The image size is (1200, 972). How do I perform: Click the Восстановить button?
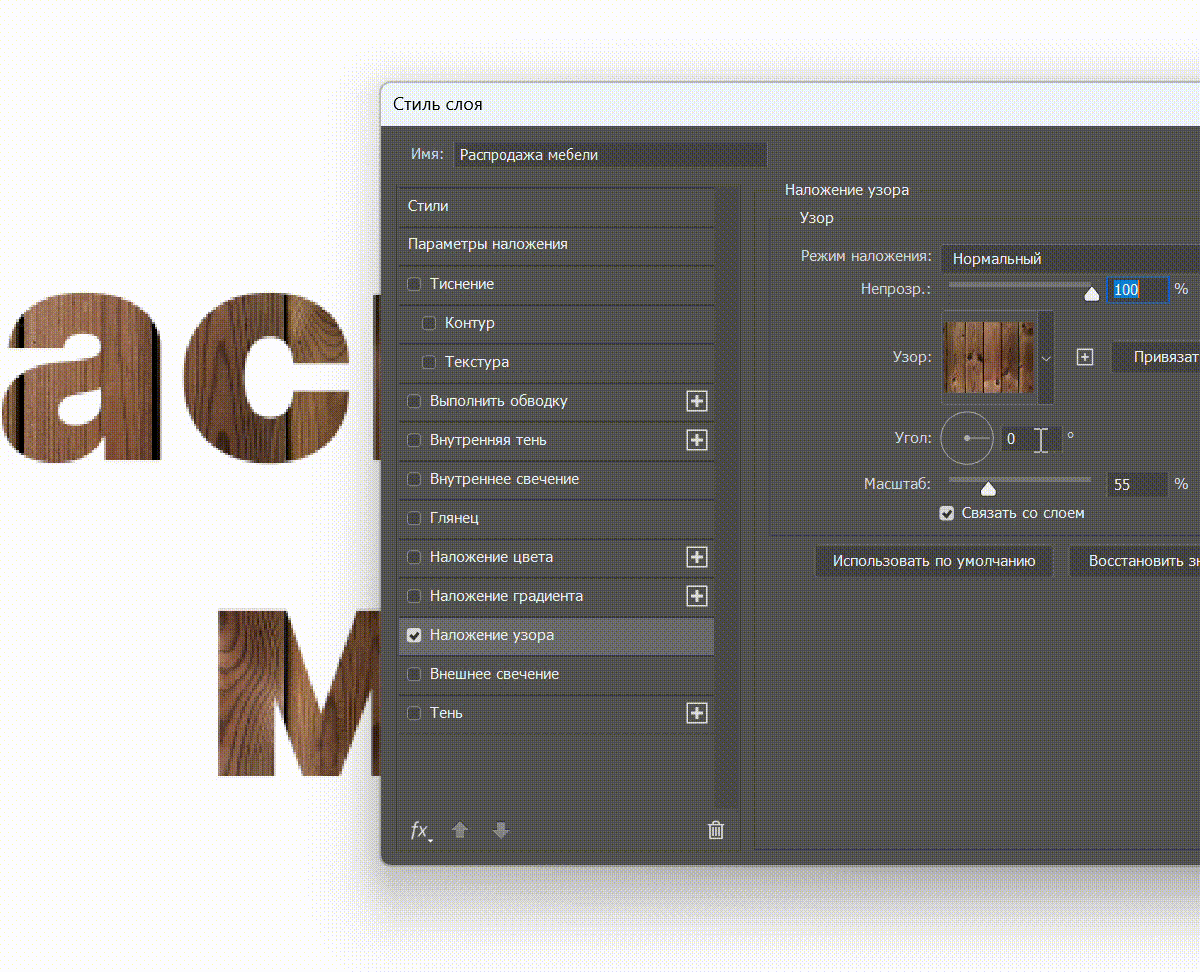click(x=1135, y=561)
